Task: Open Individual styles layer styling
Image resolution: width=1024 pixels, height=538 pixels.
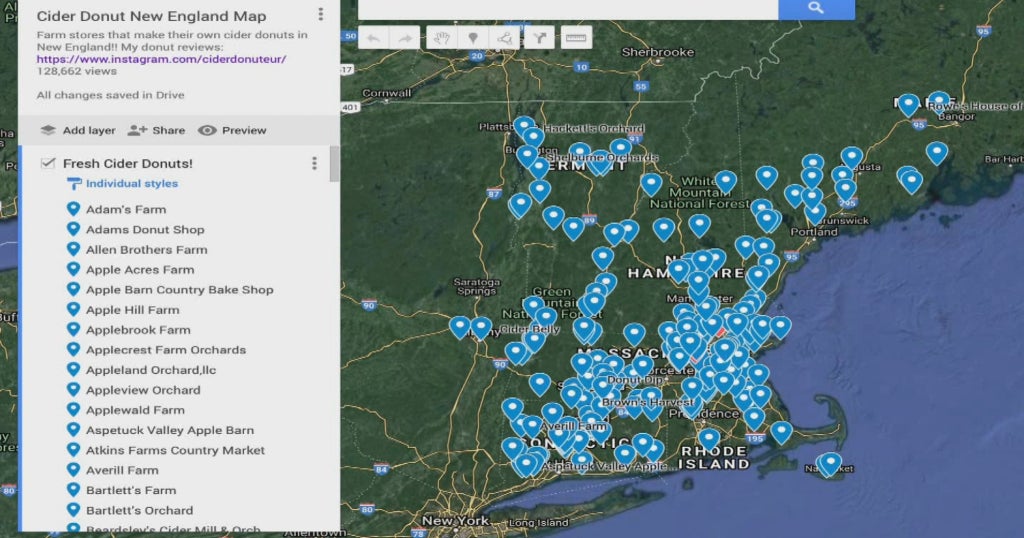Action: (x=131, y=184)
